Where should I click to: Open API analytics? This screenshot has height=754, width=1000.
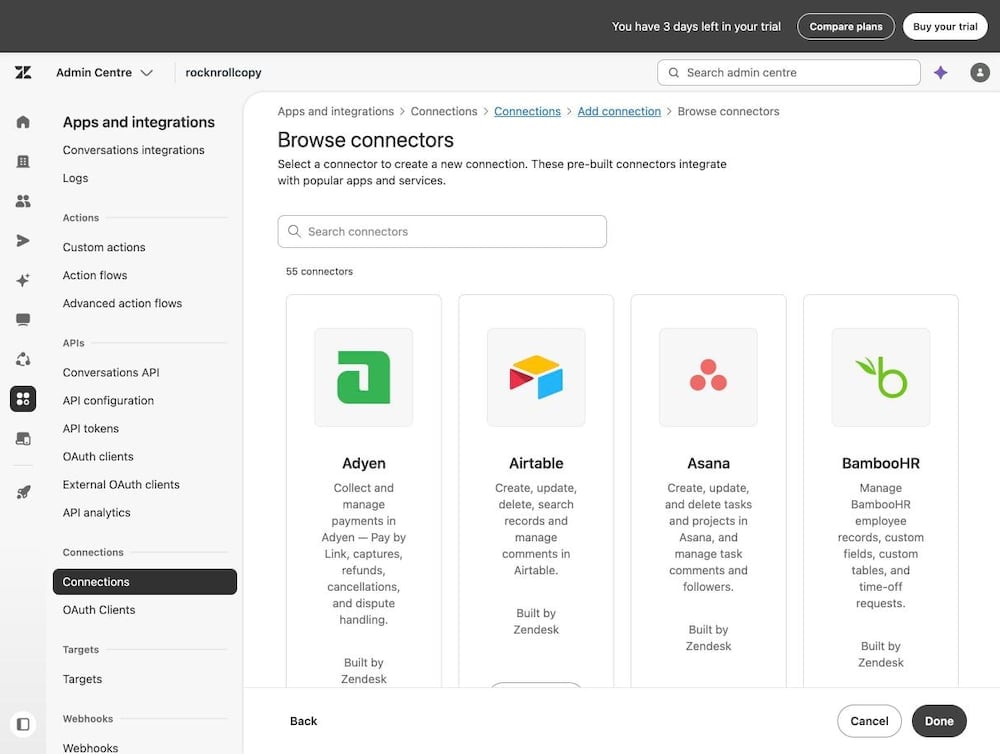click(x=96, y=512)
